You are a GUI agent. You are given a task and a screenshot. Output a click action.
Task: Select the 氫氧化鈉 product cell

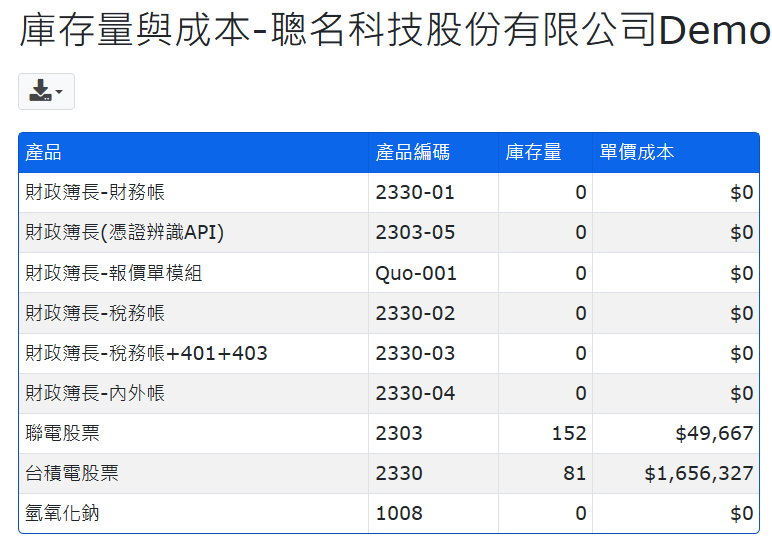62,513
